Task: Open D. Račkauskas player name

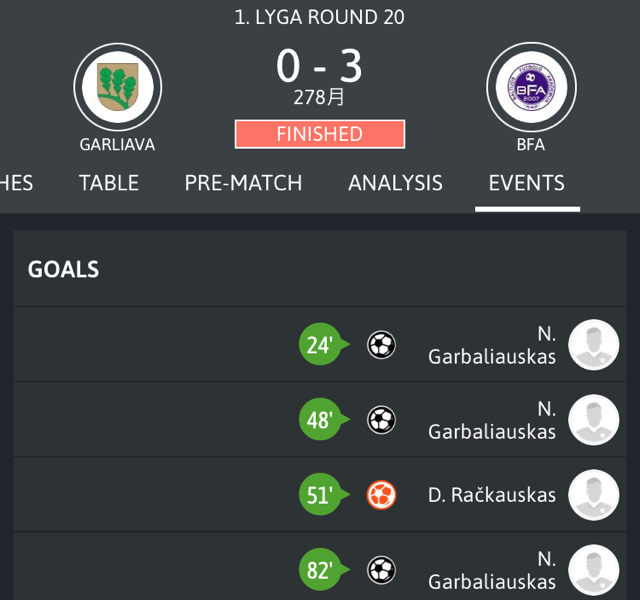Action: click(492, 495)
